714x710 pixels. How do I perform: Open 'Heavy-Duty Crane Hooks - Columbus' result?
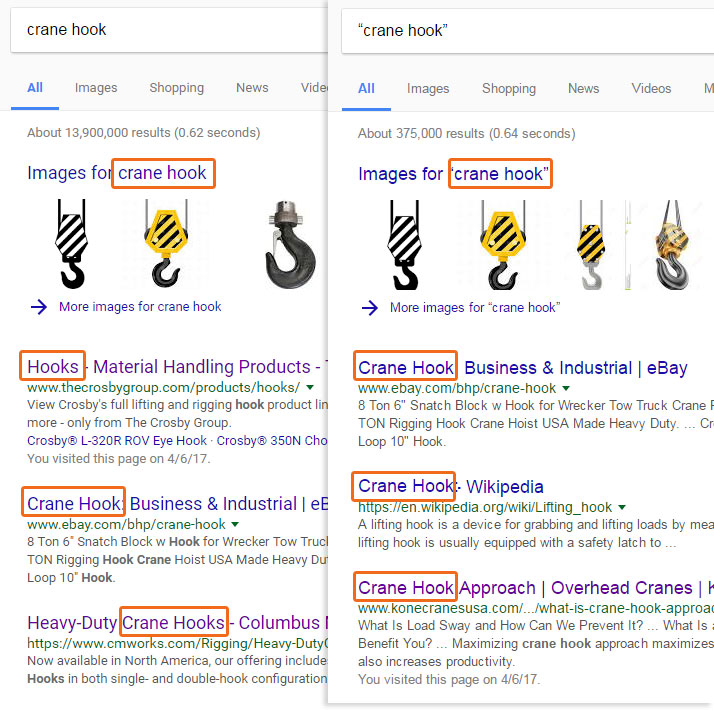tap(177, 623)
